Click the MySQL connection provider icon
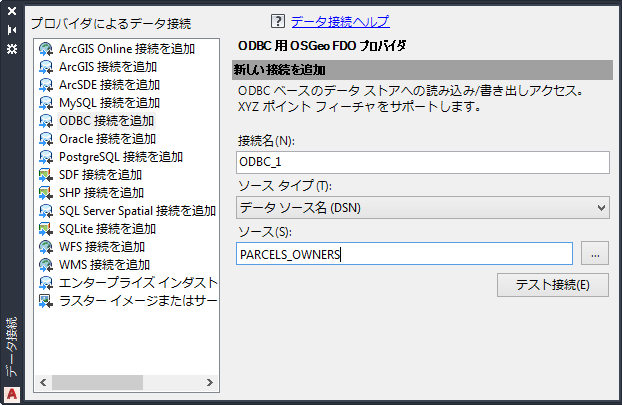Screen dimensions: 622x405 (46, 103)
